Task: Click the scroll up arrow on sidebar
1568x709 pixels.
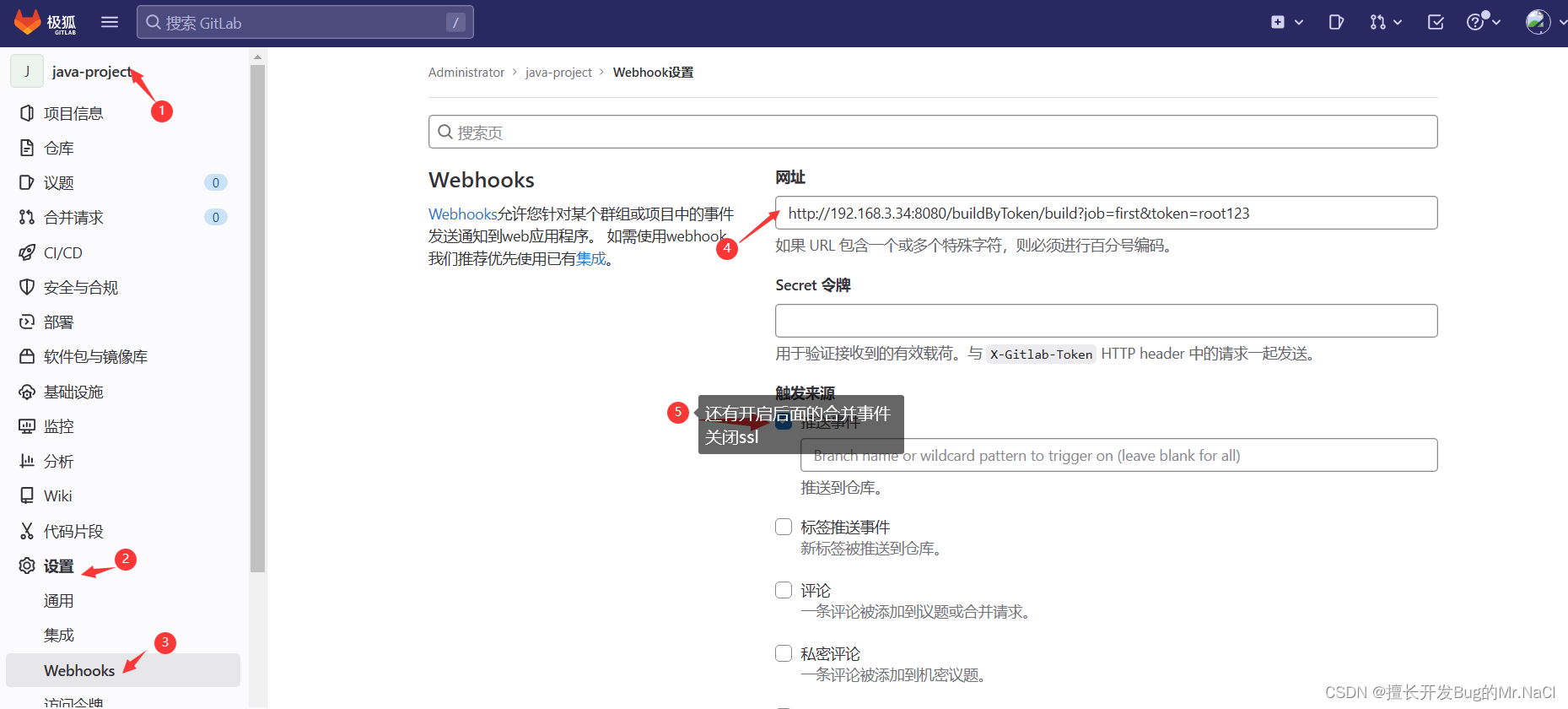Action: 258,57
